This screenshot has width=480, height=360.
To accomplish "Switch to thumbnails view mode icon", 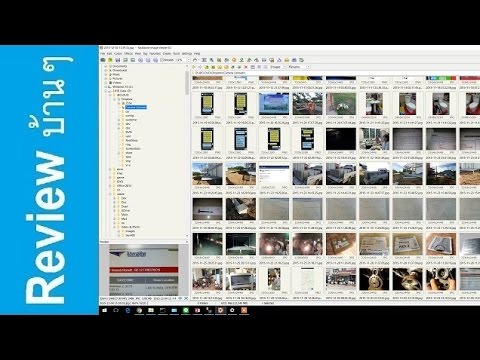I will point(253,67).
